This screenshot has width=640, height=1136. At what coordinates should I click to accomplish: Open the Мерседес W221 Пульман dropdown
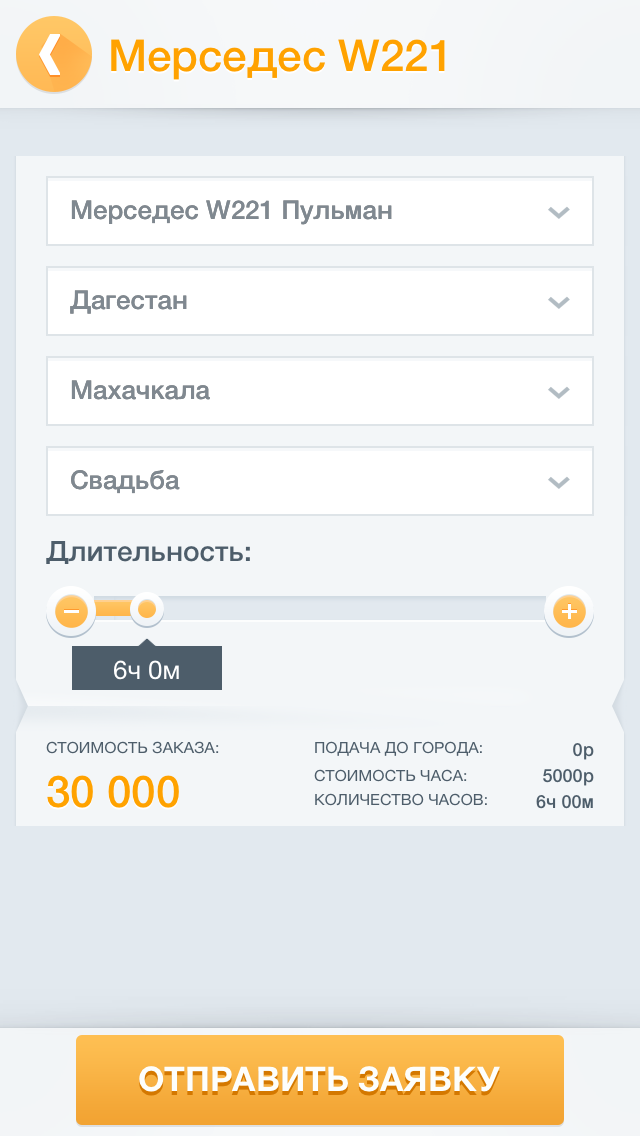pos(320,211)
